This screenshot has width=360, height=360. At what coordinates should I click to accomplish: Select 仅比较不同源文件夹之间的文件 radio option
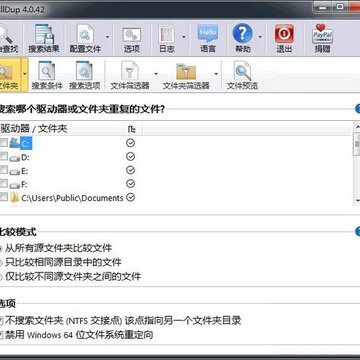click(70, 276)
